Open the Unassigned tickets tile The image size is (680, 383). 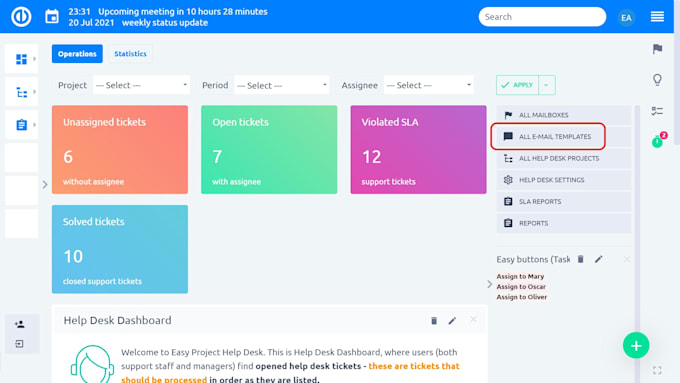120,150
